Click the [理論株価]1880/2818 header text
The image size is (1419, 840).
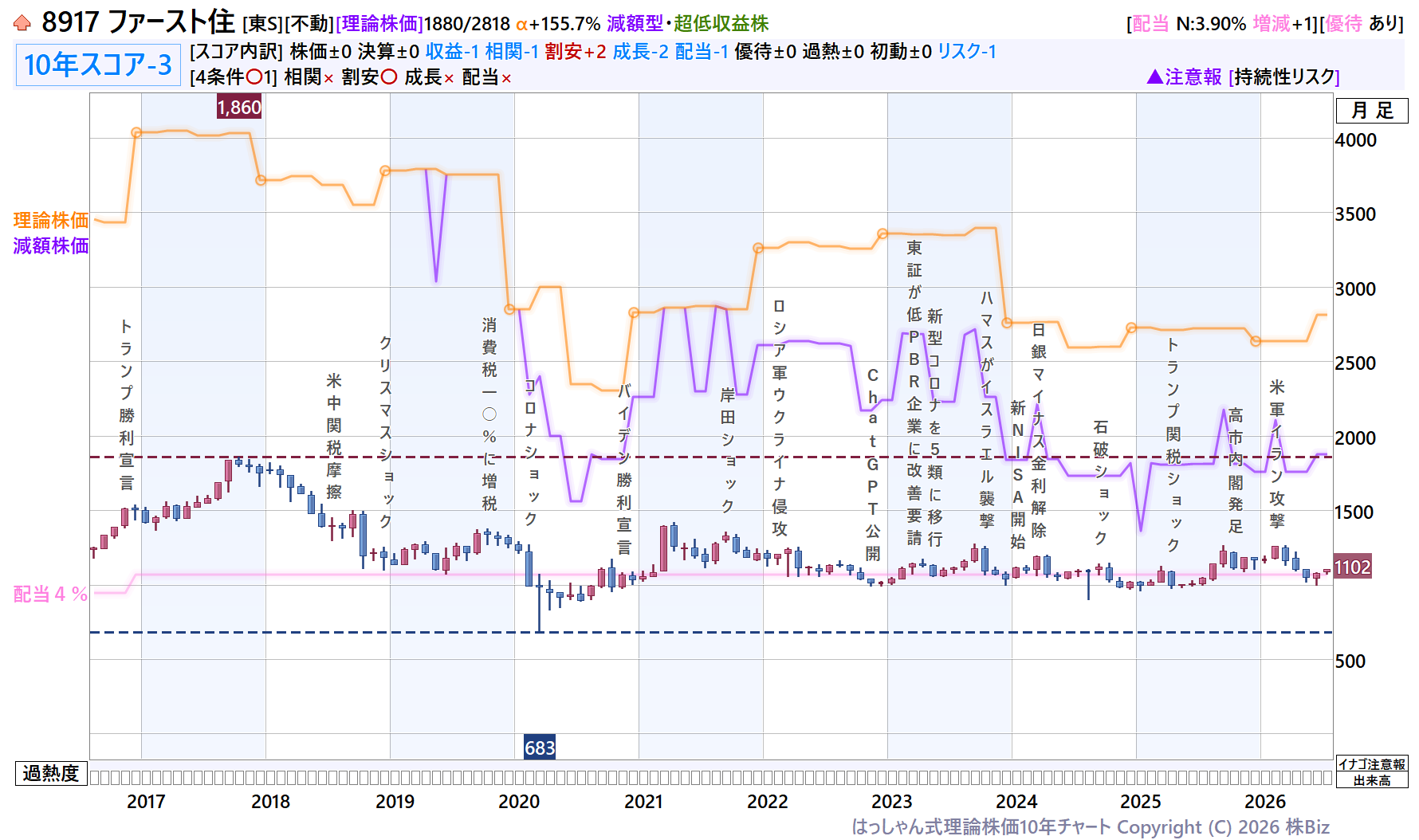423,24
